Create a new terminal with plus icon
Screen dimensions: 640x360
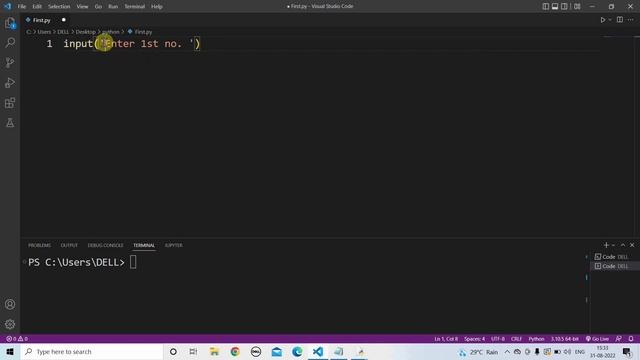pyautogui.click(x=606, y=245)
